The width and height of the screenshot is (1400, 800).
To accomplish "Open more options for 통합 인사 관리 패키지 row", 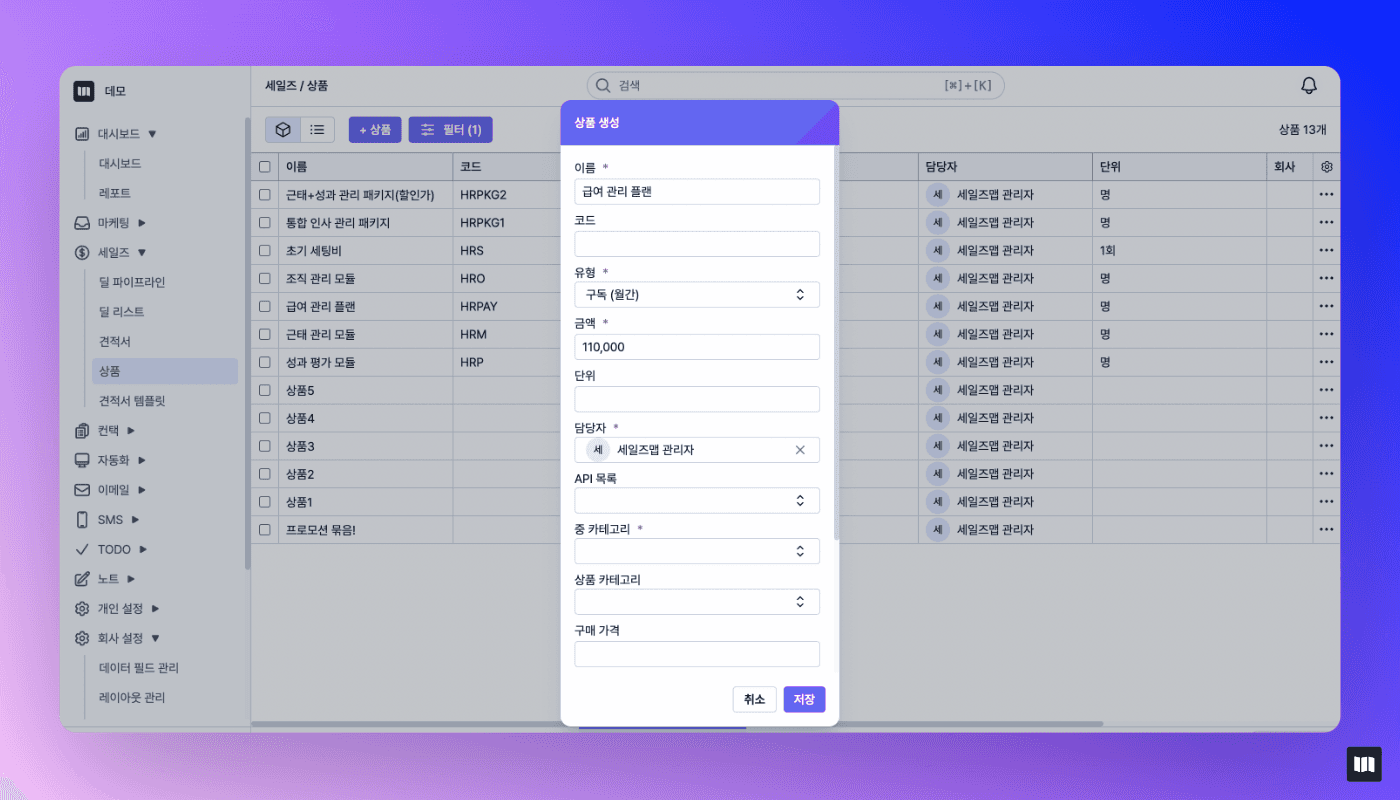I will point(1327,222).
